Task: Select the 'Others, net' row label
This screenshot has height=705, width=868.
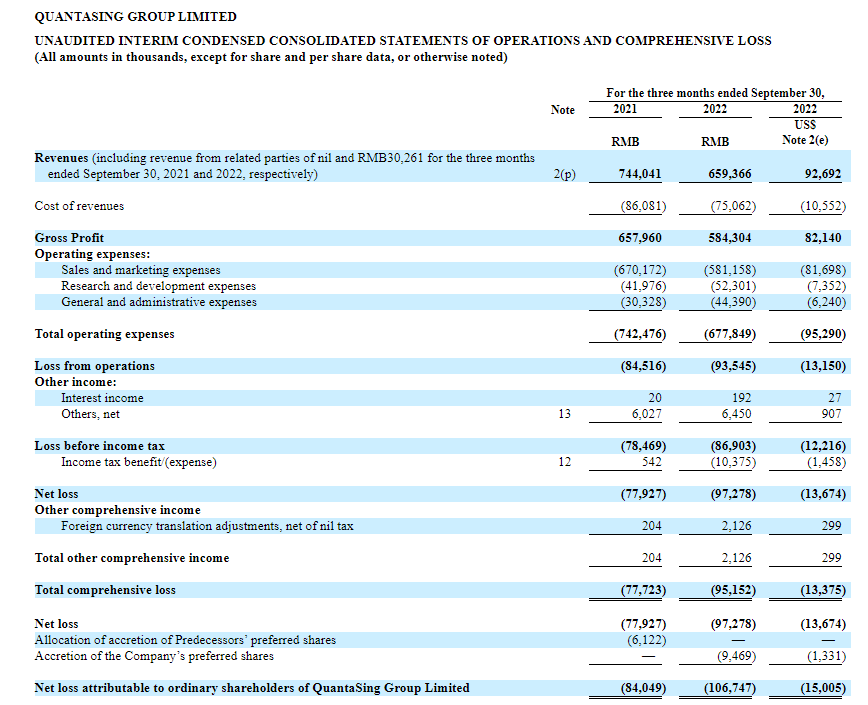Action: [90, 414]
